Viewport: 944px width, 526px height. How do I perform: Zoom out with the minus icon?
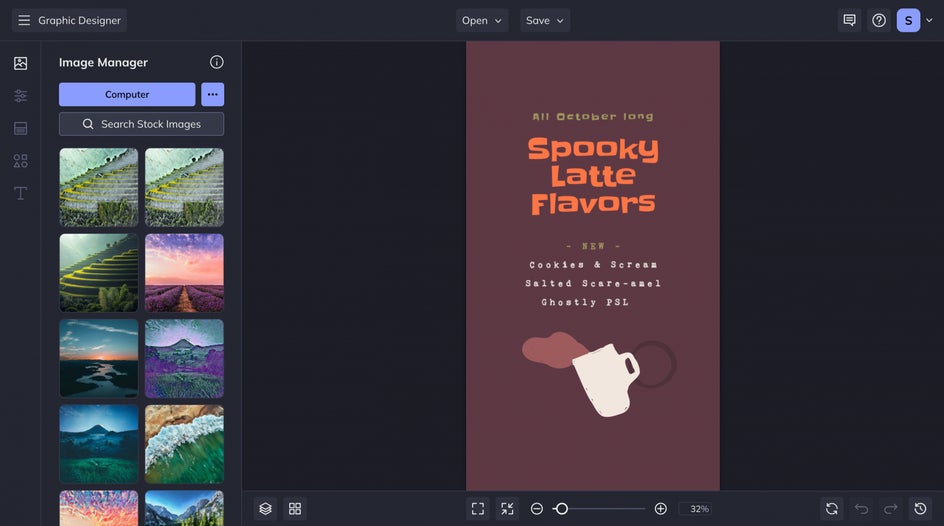pos(536,509)
